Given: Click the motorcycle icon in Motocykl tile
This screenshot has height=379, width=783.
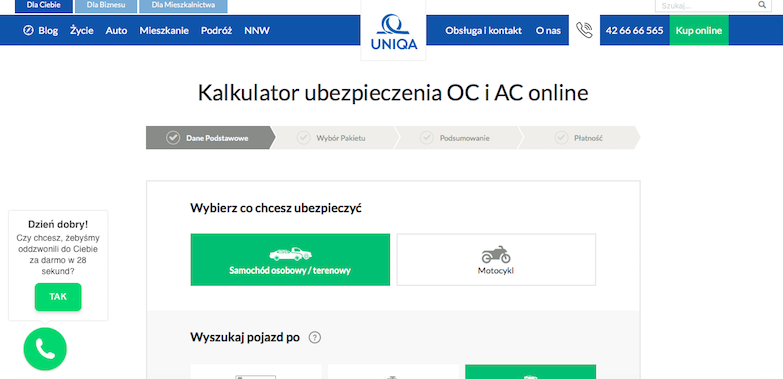Looking at the screenshot, I should click(x=496, y=254).
